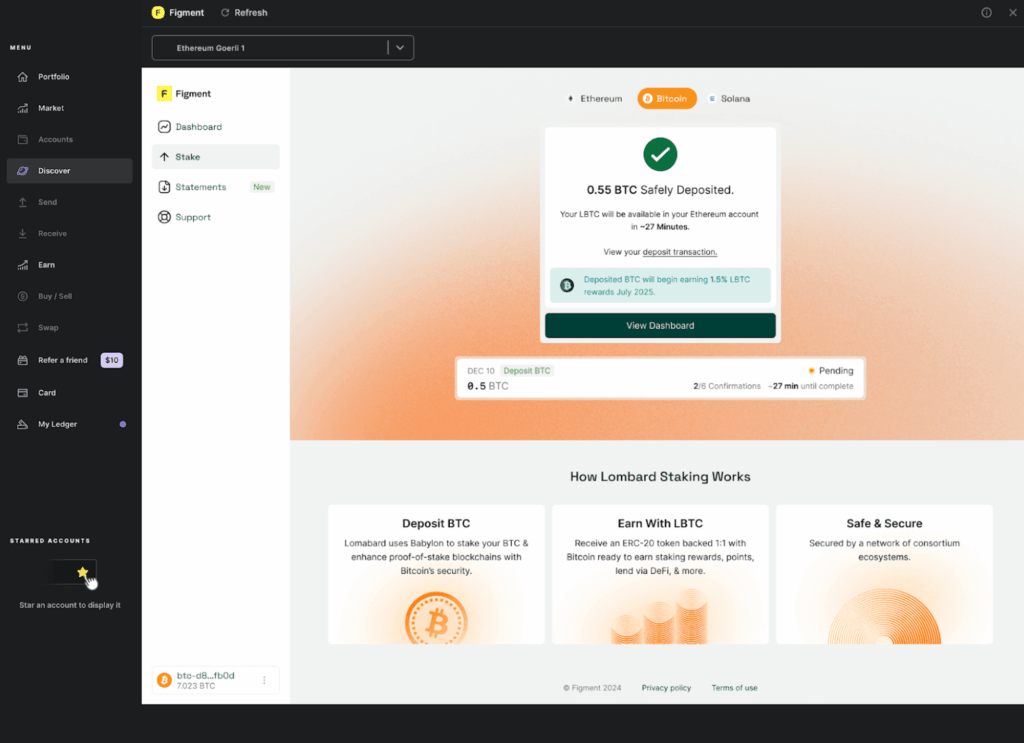1024x743 pixels.
Task: Open Portfolio from the Ledger menu
Action: 54,76
